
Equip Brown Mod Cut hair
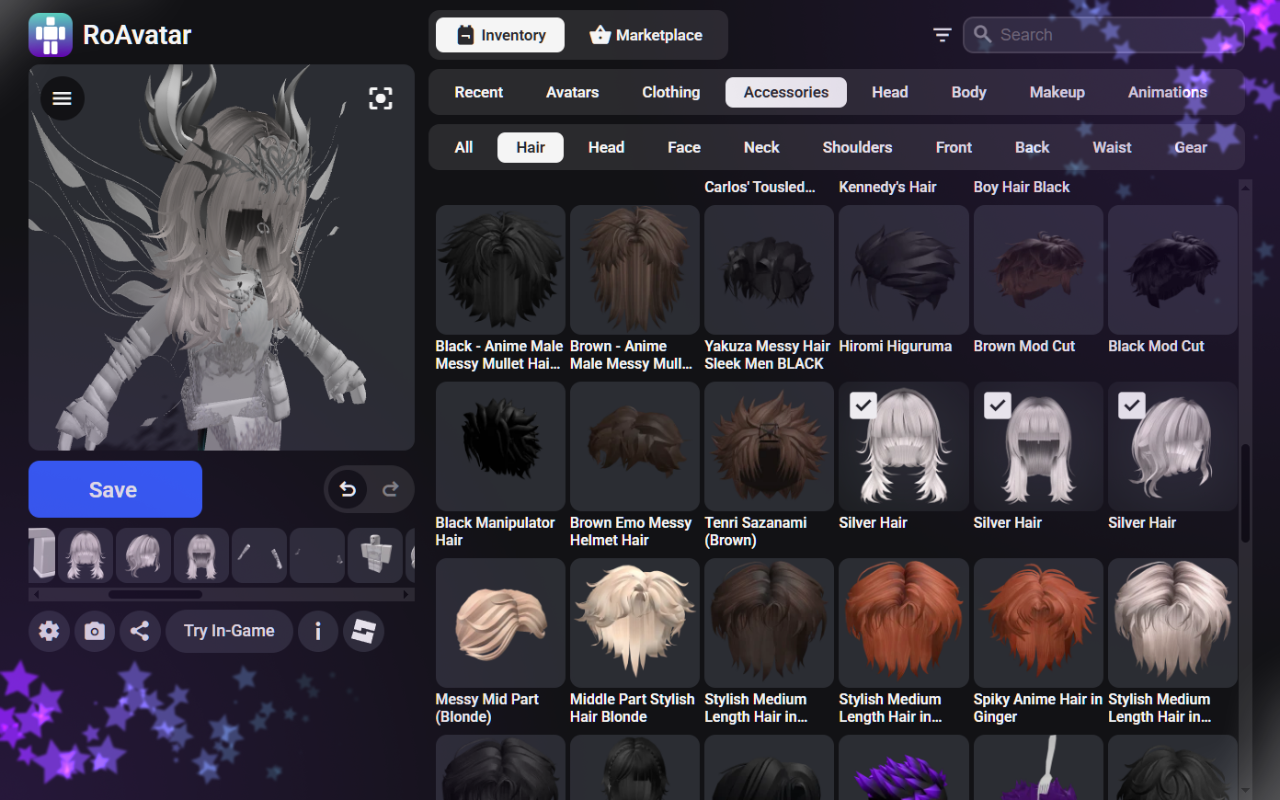[1038, 270]
